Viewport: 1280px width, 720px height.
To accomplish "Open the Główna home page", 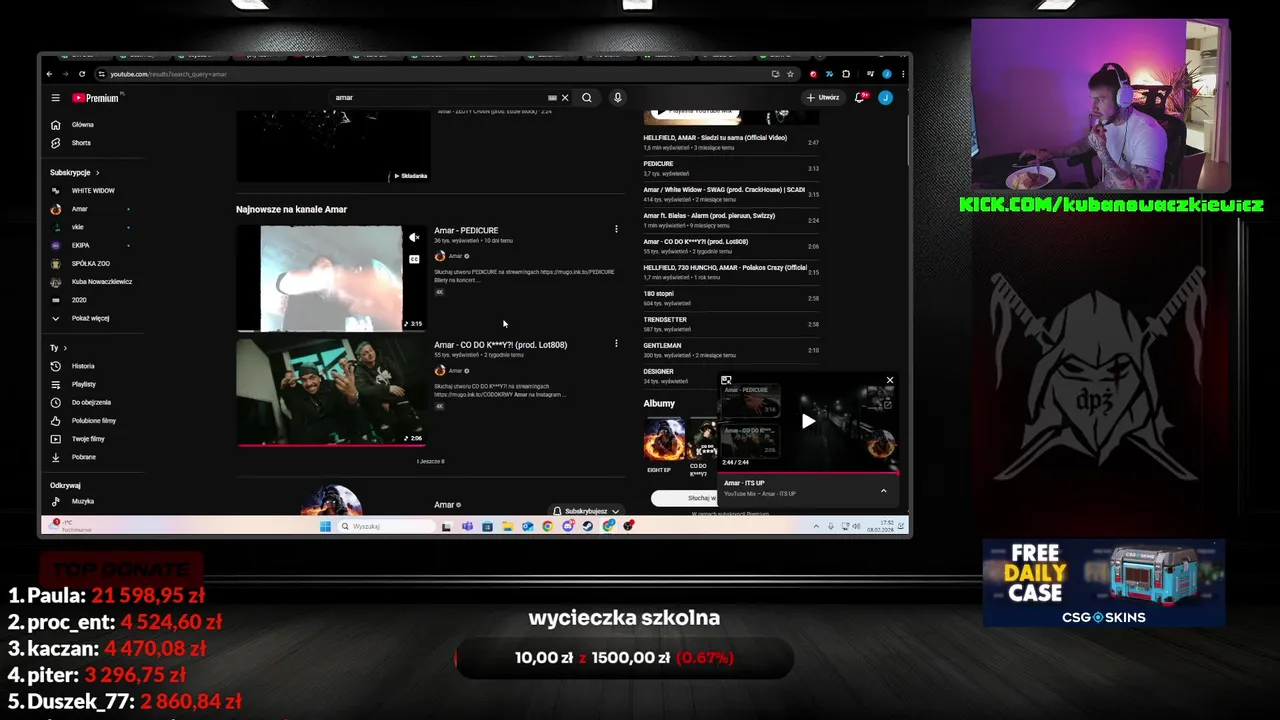I will [83, 125].
